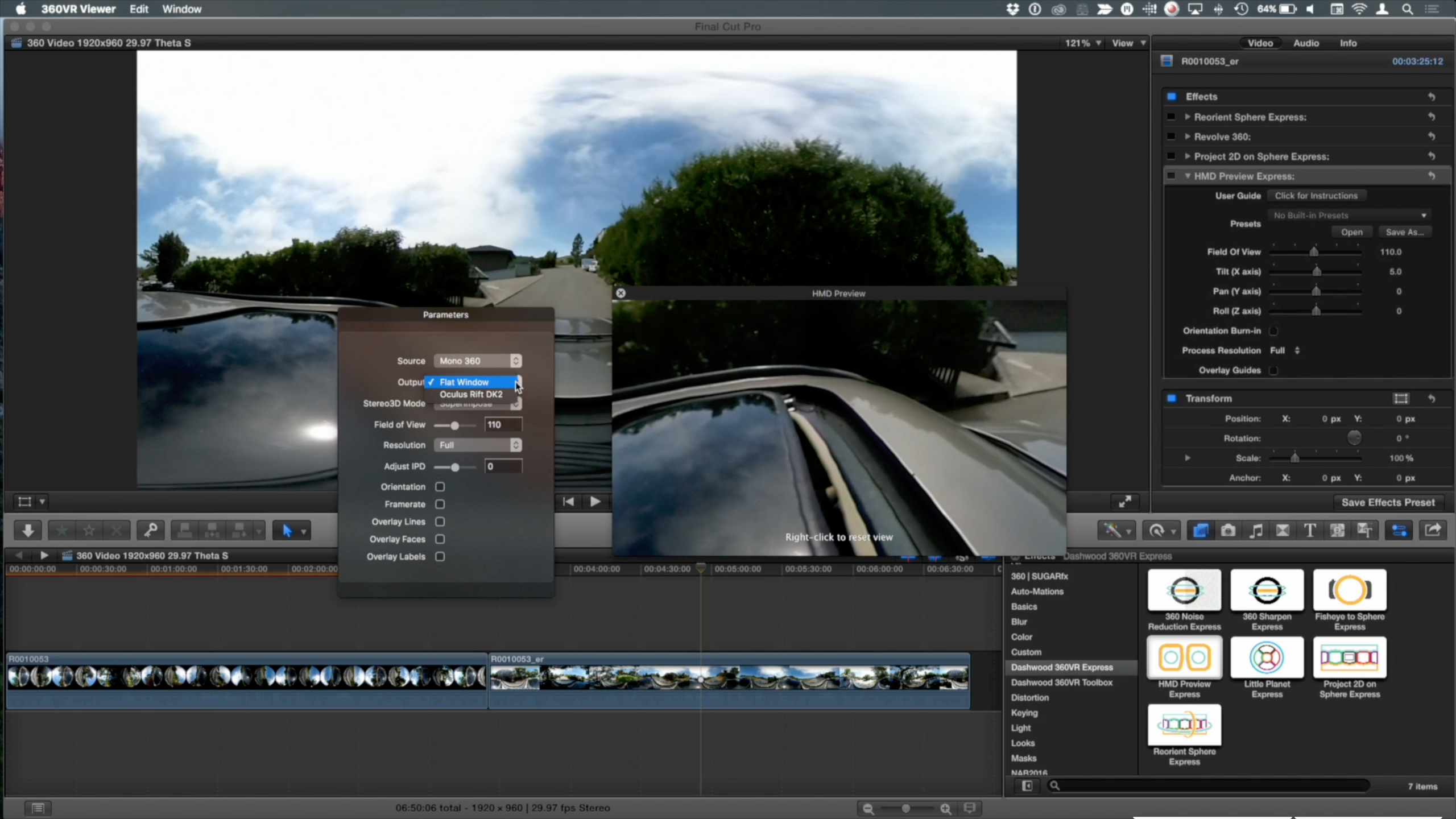Open clip appearance options icon
This screenshot has width=1456, height=819.
coord(970,808)
